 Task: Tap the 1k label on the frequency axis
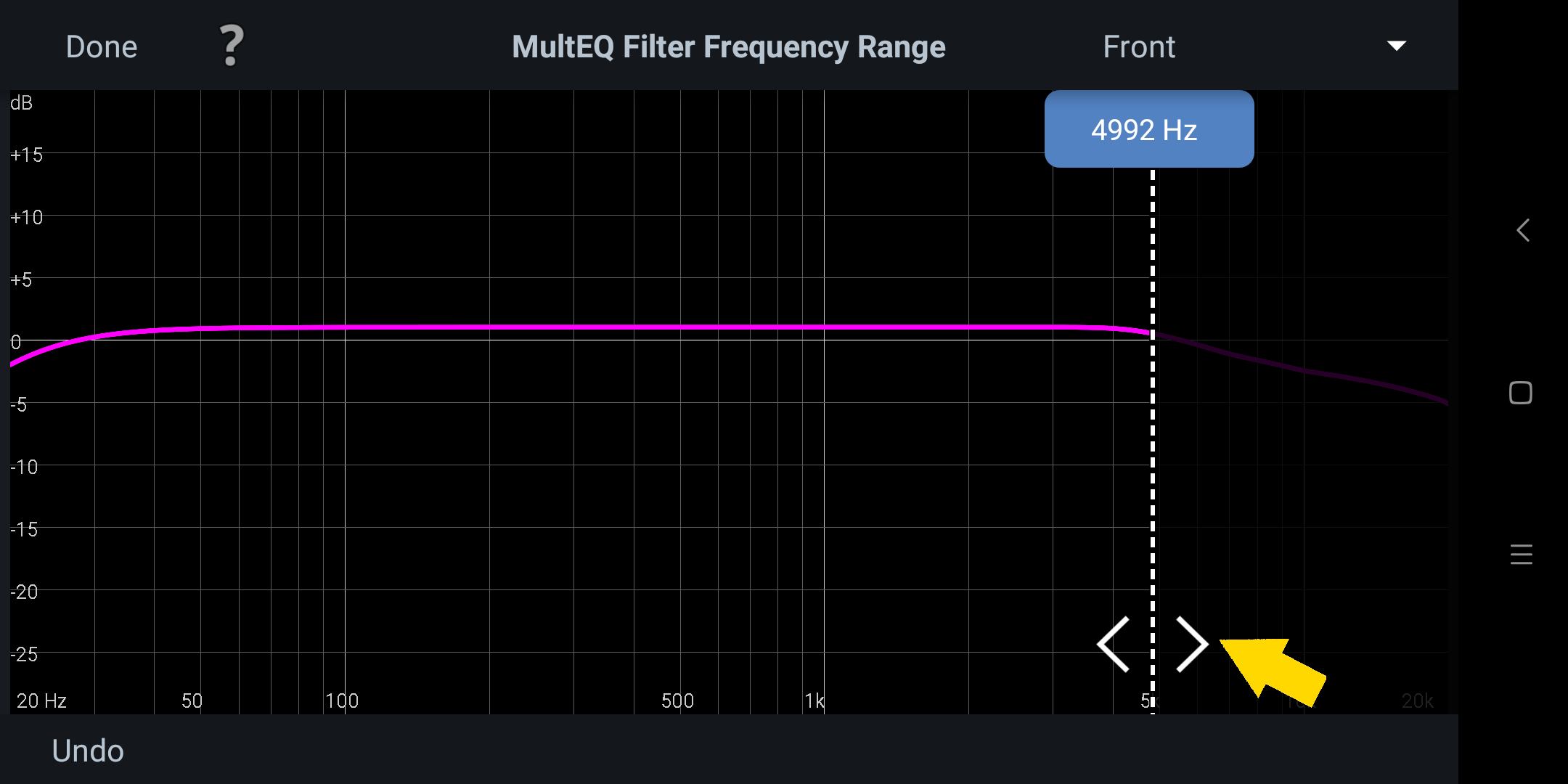tap(814, 701)
